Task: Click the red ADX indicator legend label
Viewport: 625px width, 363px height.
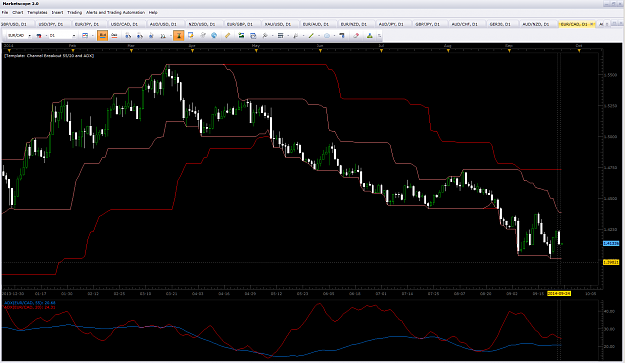Action: tap(30, 308)
